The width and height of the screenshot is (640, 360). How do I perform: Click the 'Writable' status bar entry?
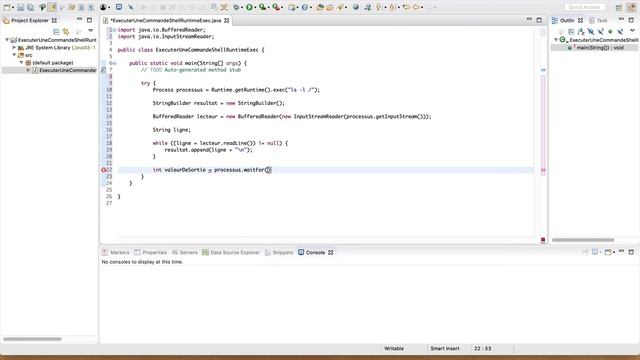click(394, 349)
